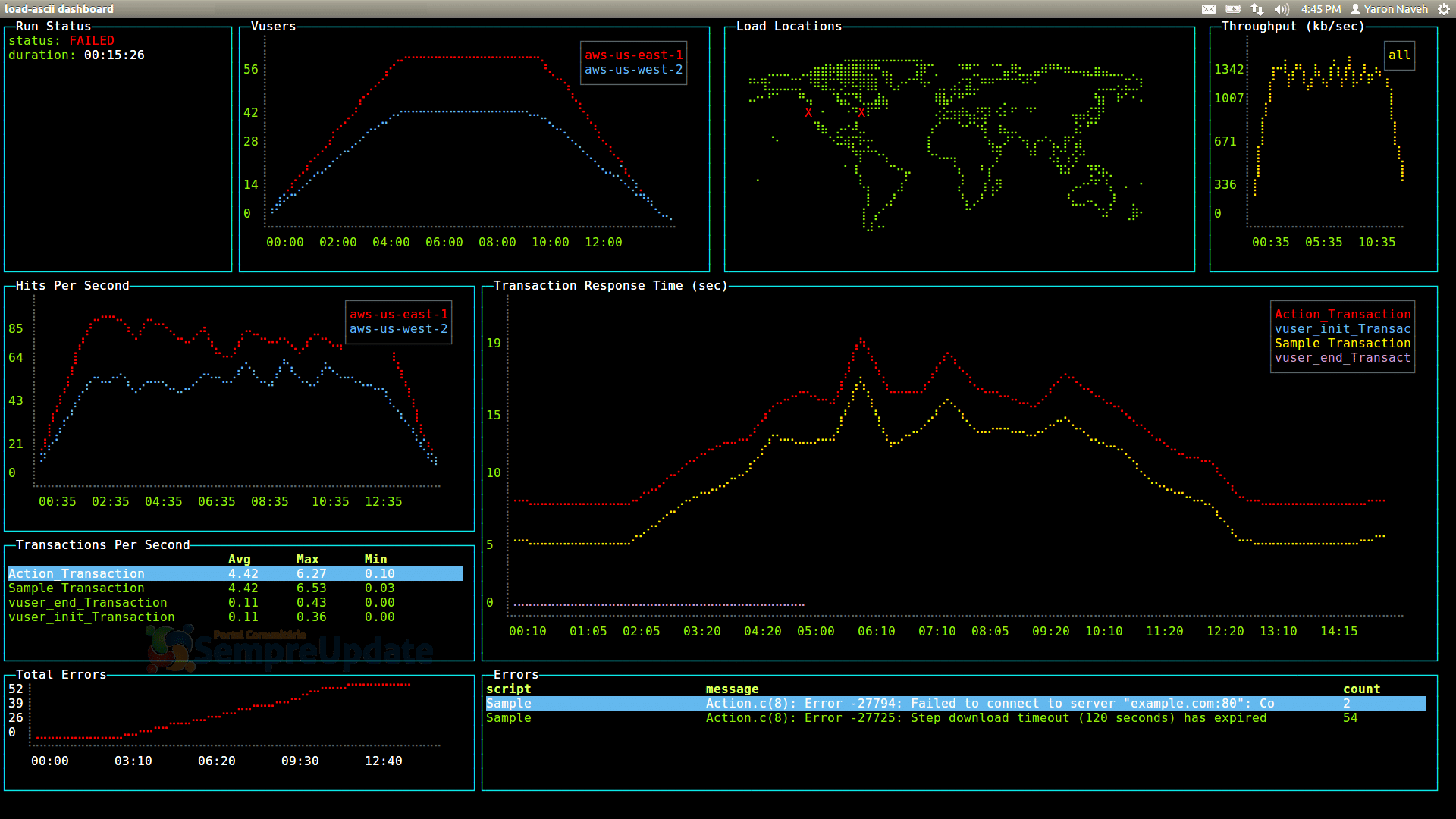This screenshot has height=819, width=1456.
Task: Click the 12:00 label on Vusers time axis
Action: (x=603, y=243)
